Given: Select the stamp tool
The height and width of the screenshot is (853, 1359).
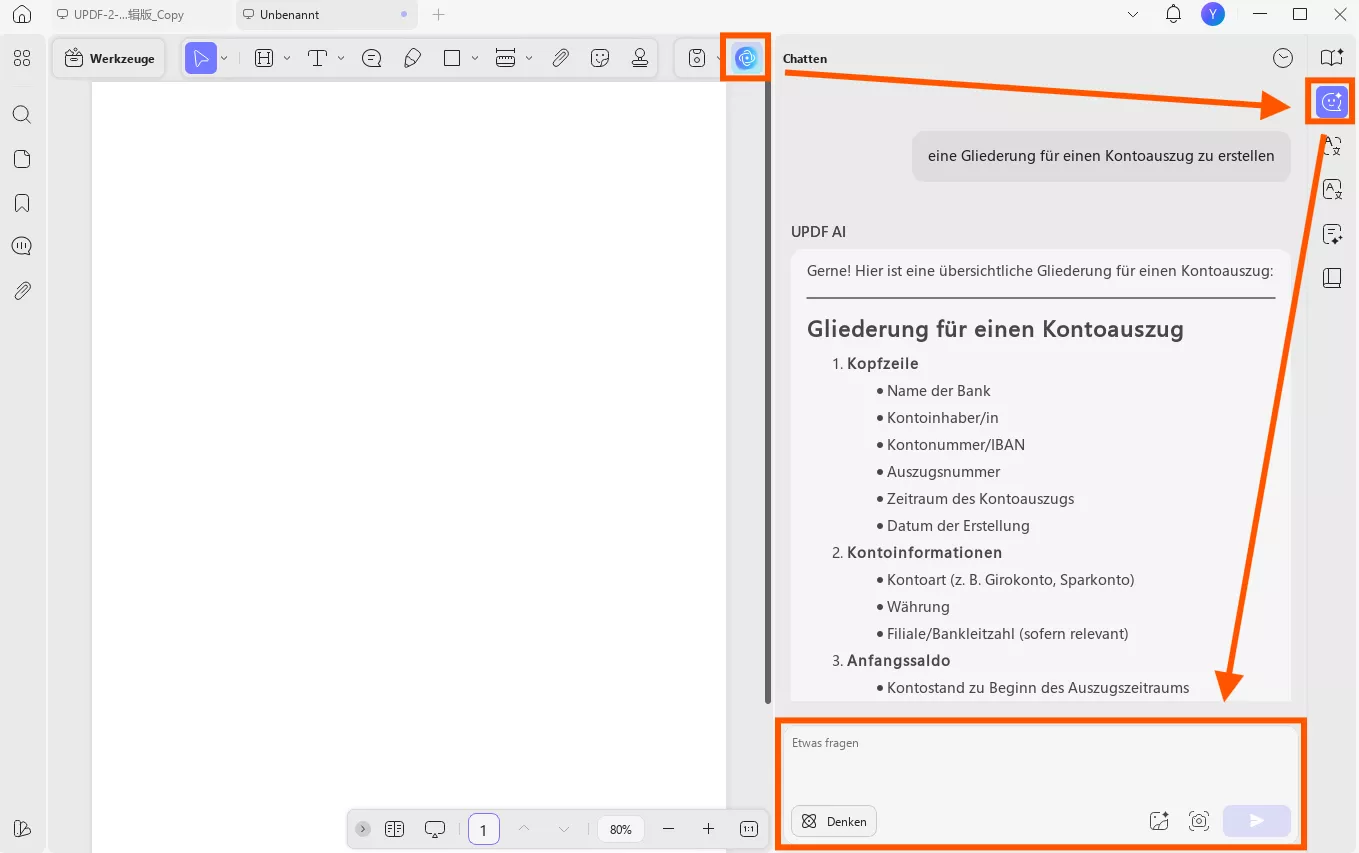Looking at the screenshot, I should 640,58.
